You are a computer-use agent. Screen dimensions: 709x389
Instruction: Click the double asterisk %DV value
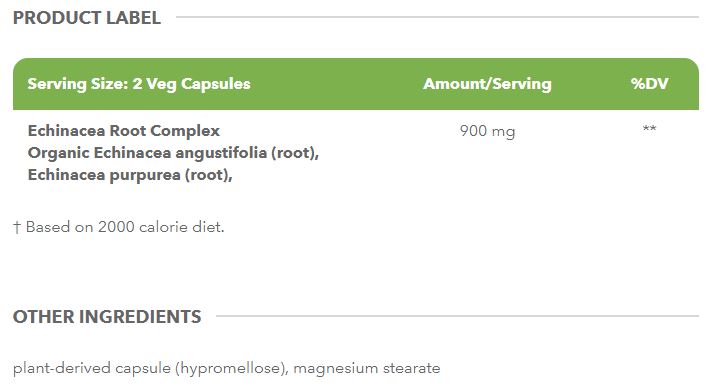pos(649,128)
